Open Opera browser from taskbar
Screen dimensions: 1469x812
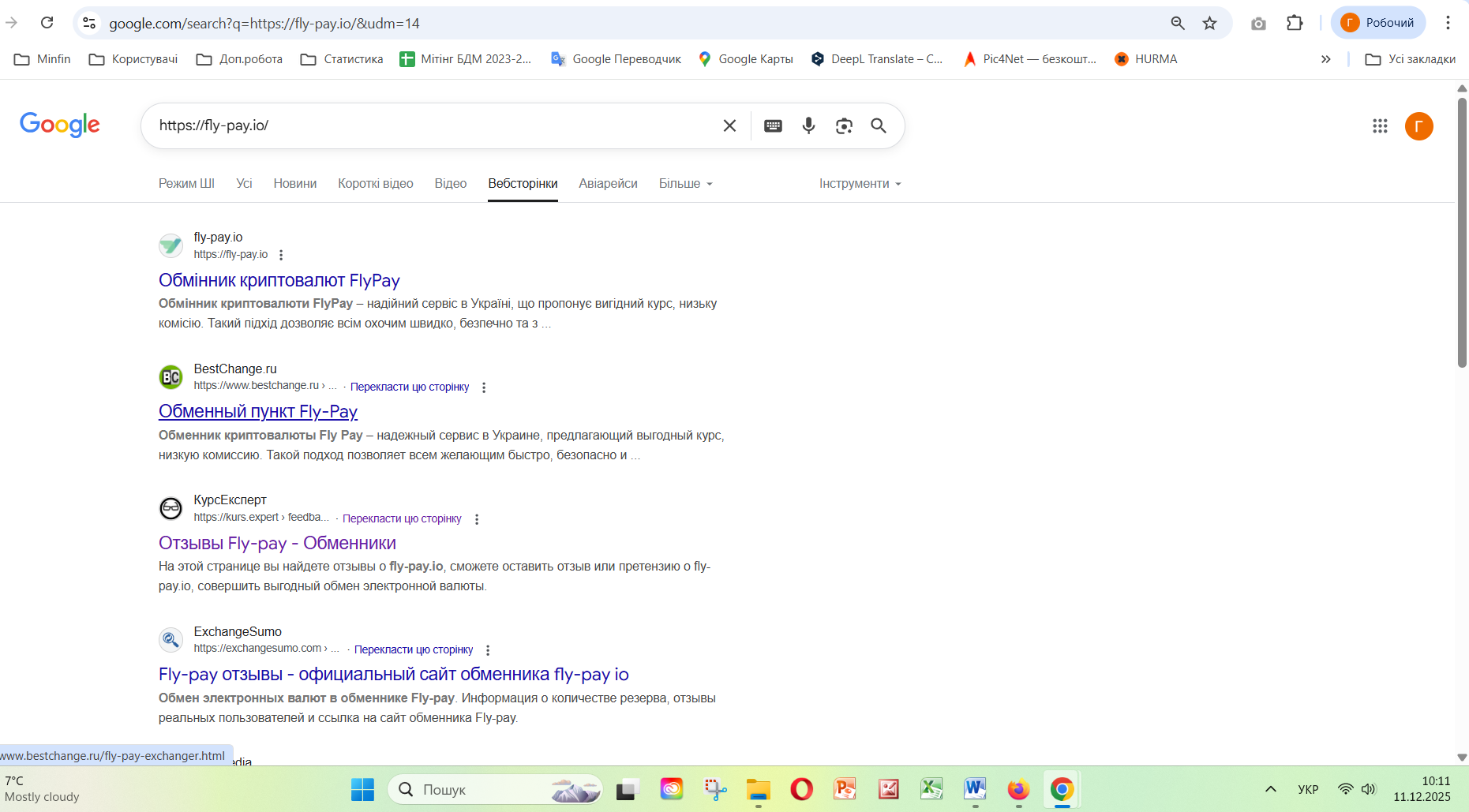[801, 789]
